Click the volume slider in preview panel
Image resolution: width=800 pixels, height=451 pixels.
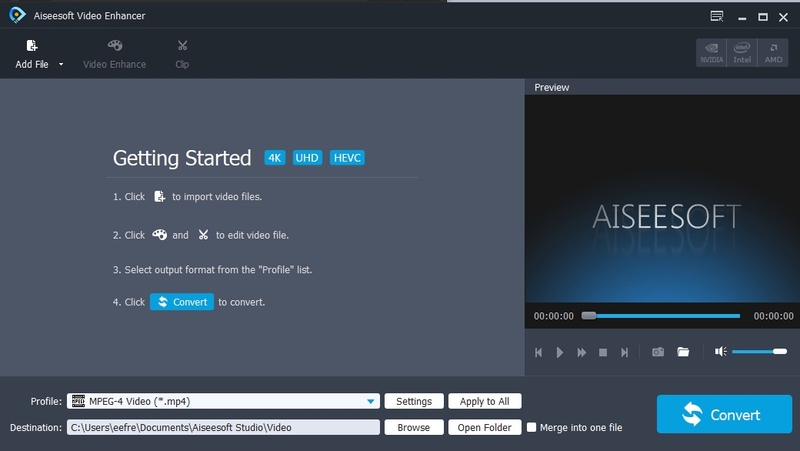tap(759, 352)
